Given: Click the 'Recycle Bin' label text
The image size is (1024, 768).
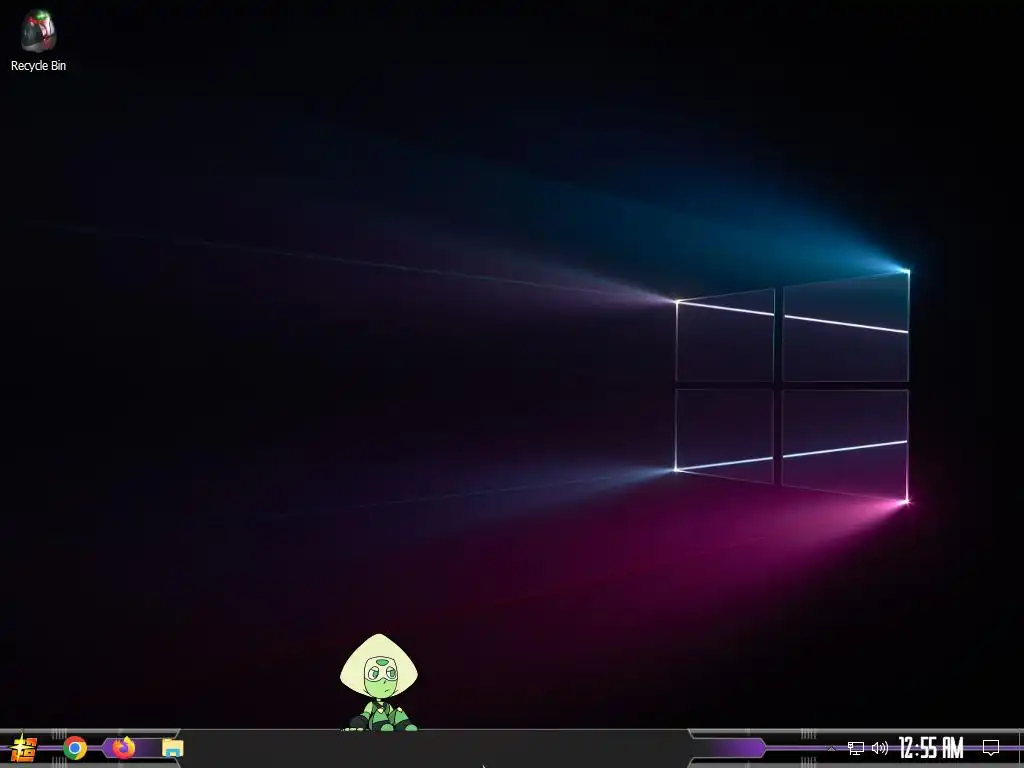Looking at the screenshot, I should pyautogui.click(x=39, y=65).
